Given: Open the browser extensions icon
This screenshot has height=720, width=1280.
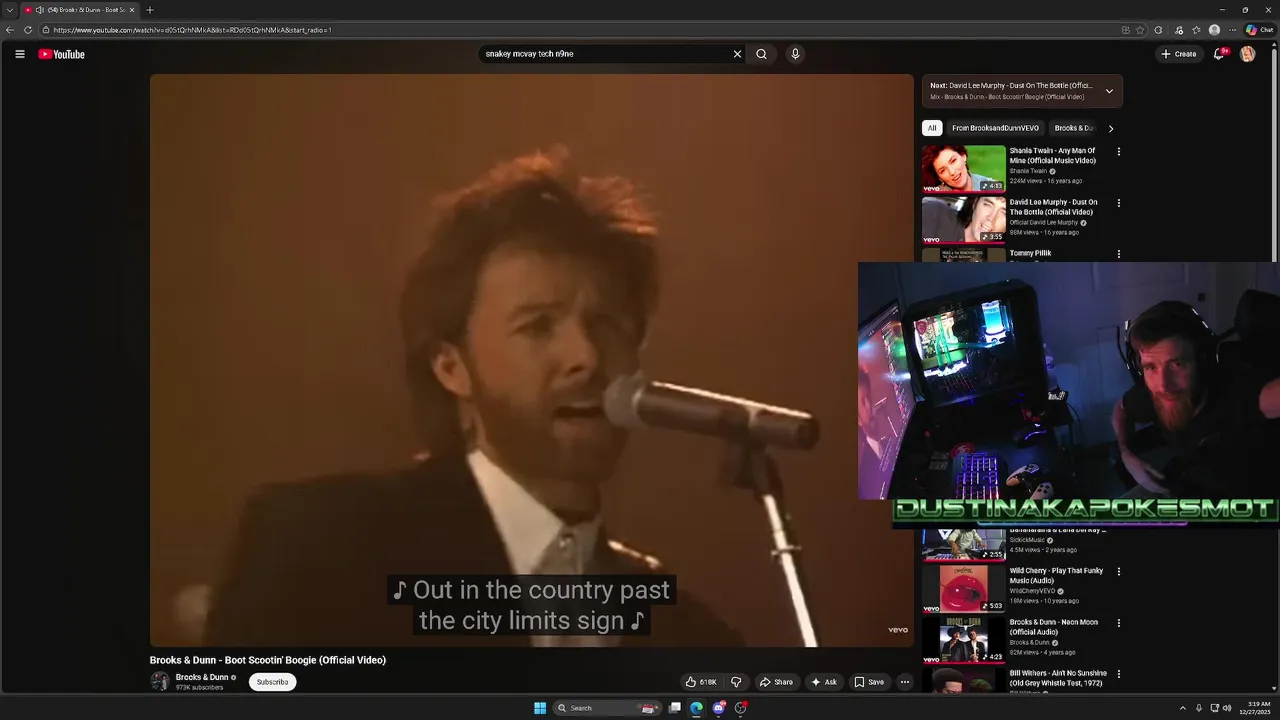Looking at the screenshot, I should 1158,30.
